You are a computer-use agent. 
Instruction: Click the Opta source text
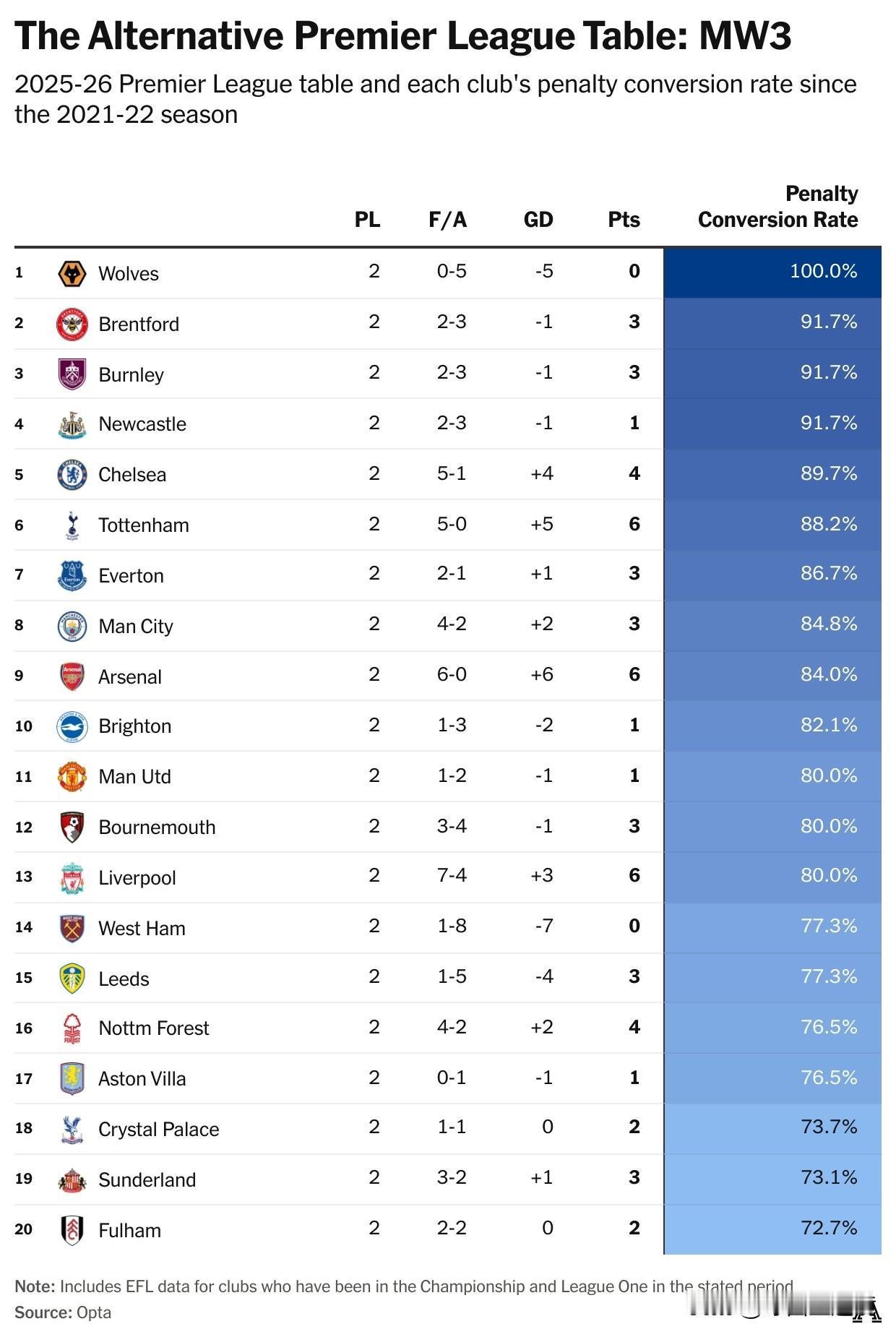click(x=94, y=1312)
